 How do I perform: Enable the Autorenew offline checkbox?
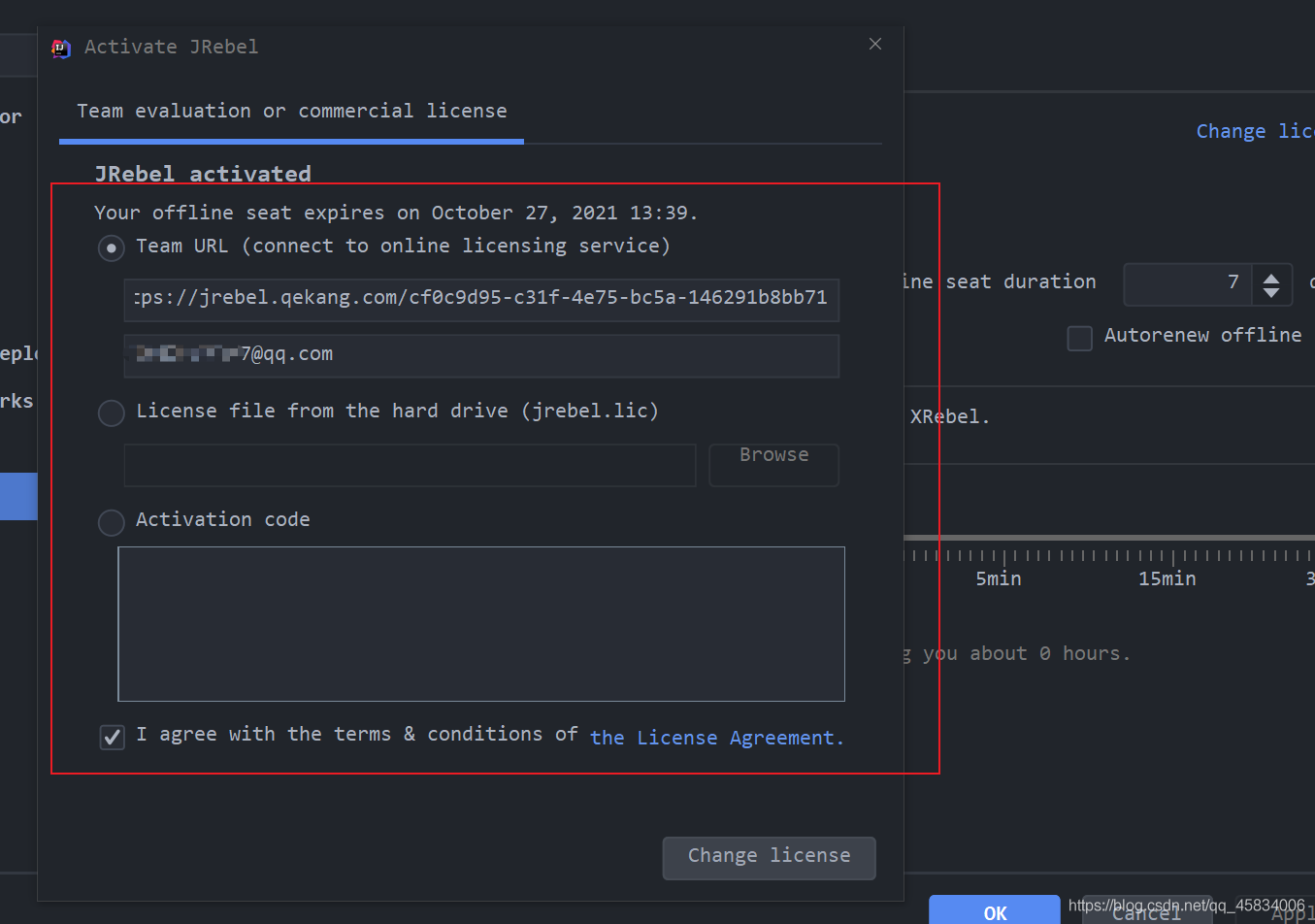click(x=1080, y=338)
